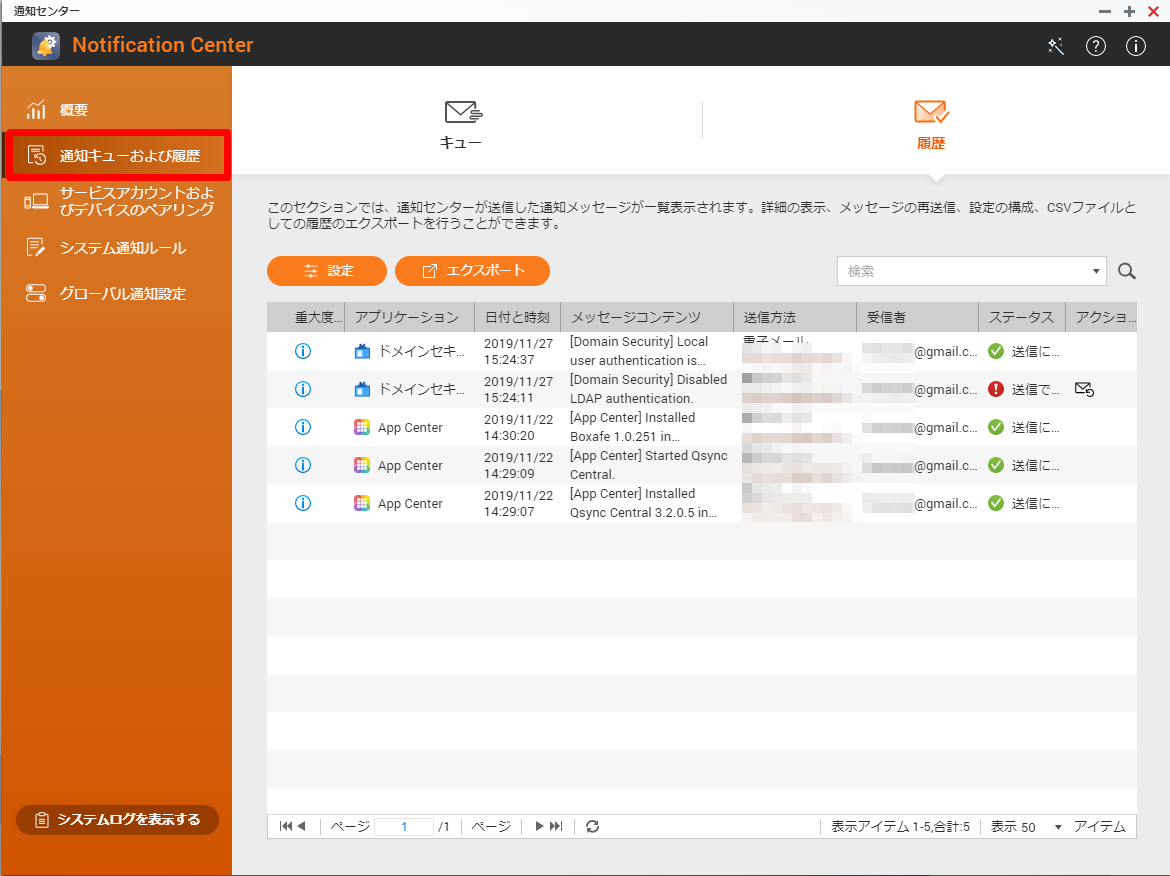This screenshot has width=1170, height=876.
Task: Click info severity icon for 14:29:09 row
Action: pyautogui.click(x=303, y=465)
